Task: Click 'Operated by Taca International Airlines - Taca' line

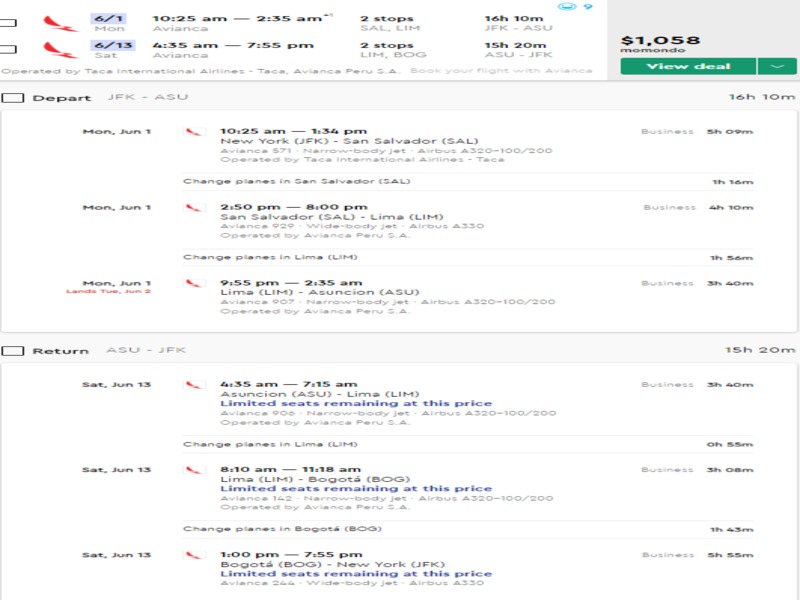Action: pyautogui.click(x=362, y=160)
